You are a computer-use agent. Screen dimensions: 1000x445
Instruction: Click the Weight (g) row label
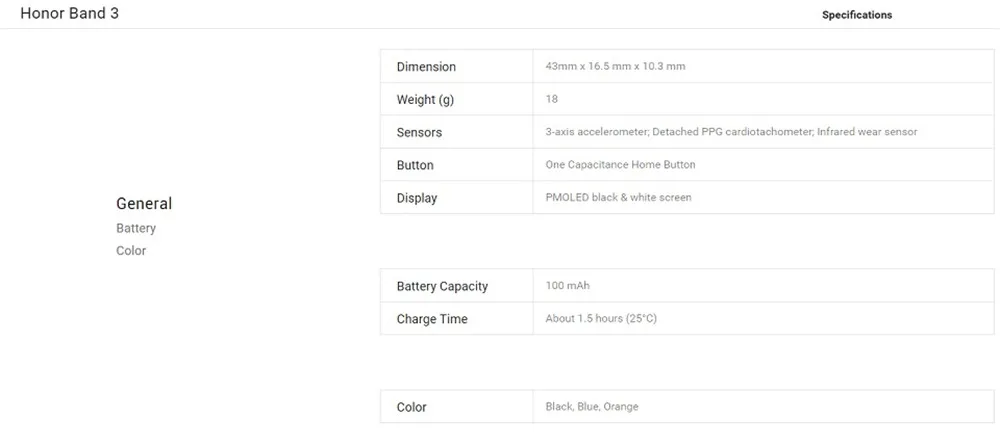(425, 99)
